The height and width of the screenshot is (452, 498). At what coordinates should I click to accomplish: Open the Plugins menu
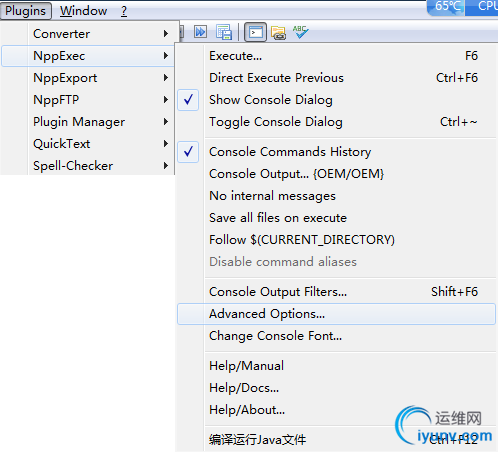pos(26,11)
